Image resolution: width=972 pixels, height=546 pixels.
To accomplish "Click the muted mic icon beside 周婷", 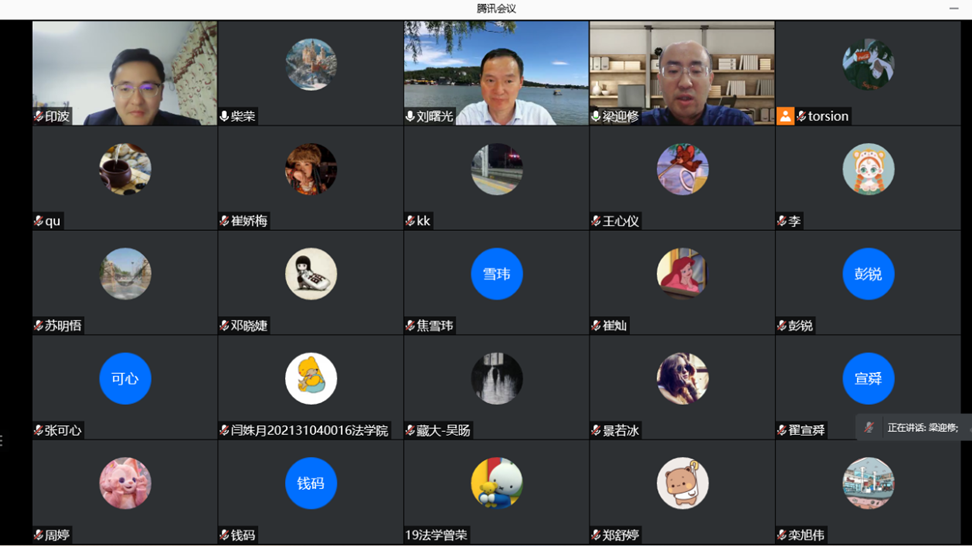I will (x=39, y=535).
